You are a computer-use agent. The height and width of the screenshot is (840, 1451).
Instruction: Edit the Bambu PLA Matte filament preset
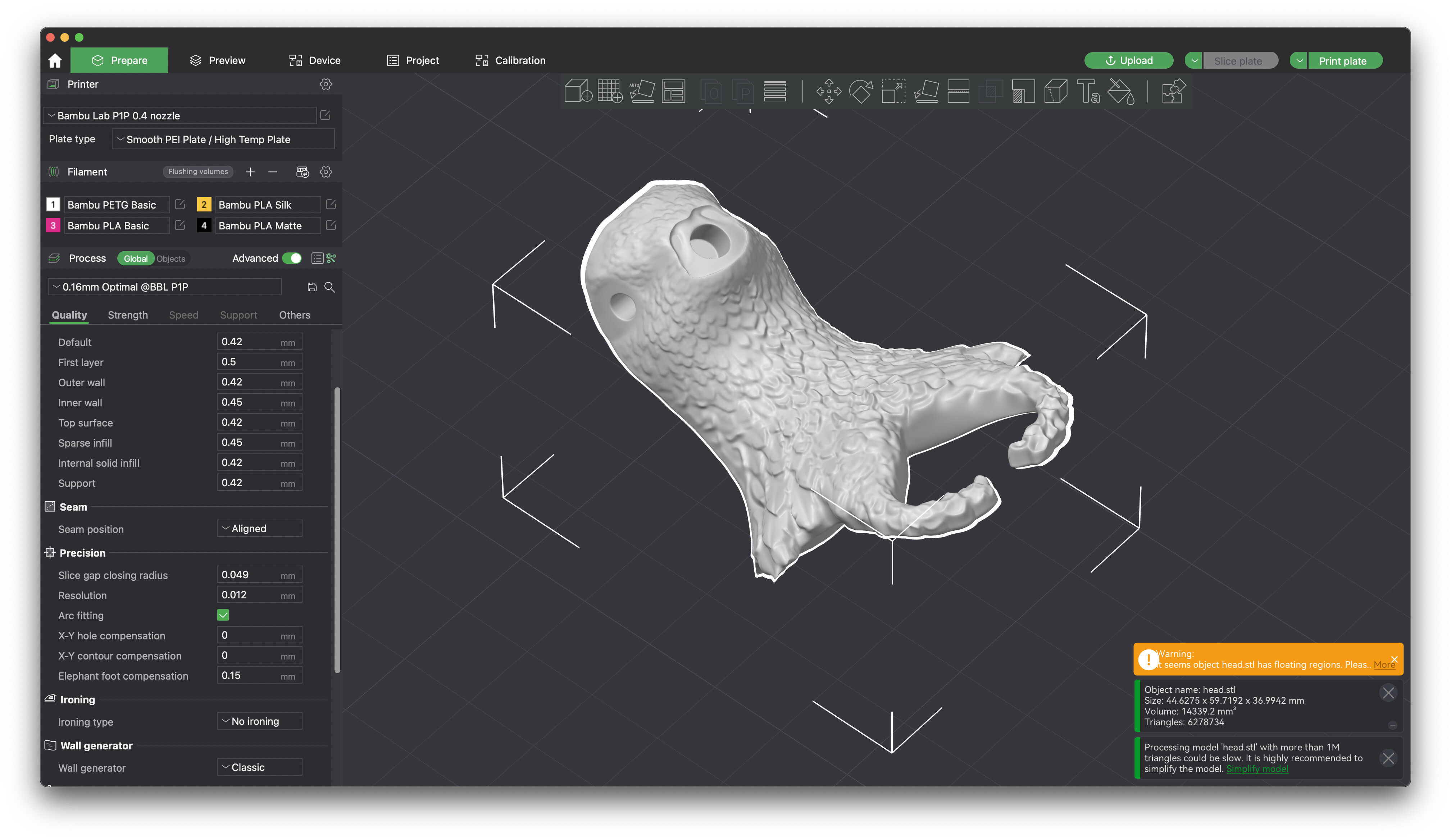[x=331, y=225]
